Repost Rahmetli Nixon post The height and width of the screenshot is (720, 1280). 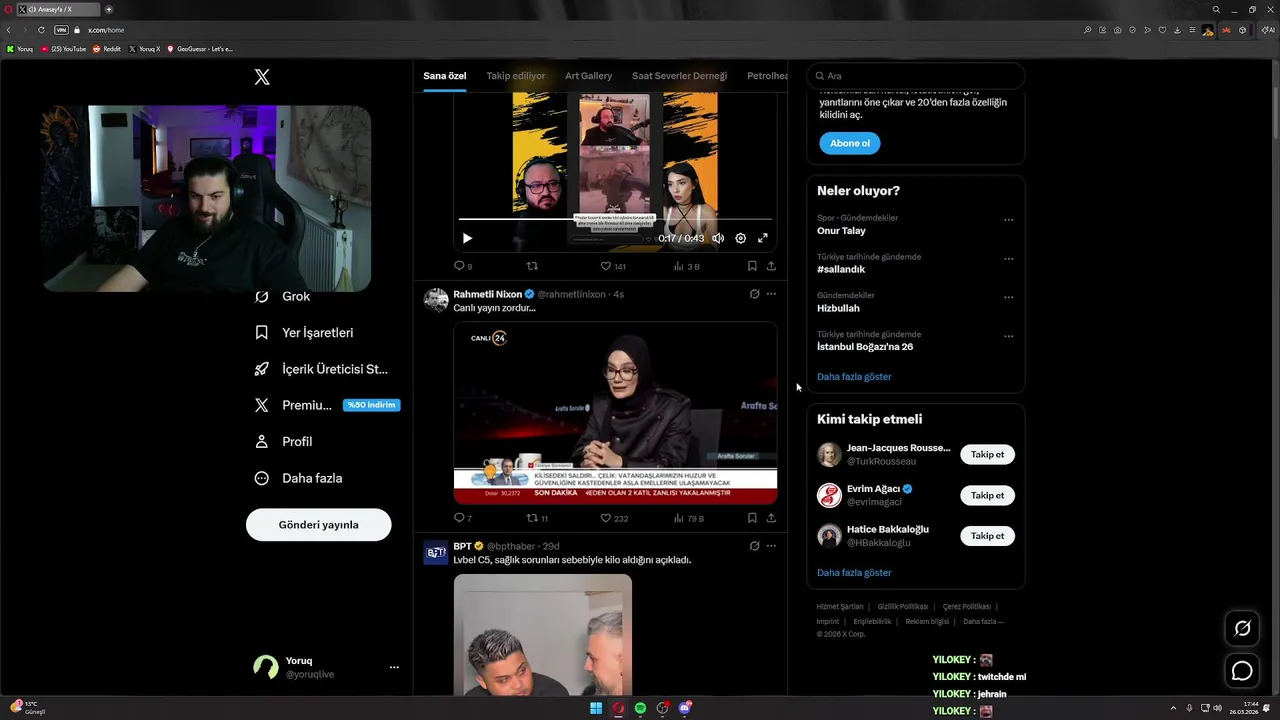coord(537,518)
